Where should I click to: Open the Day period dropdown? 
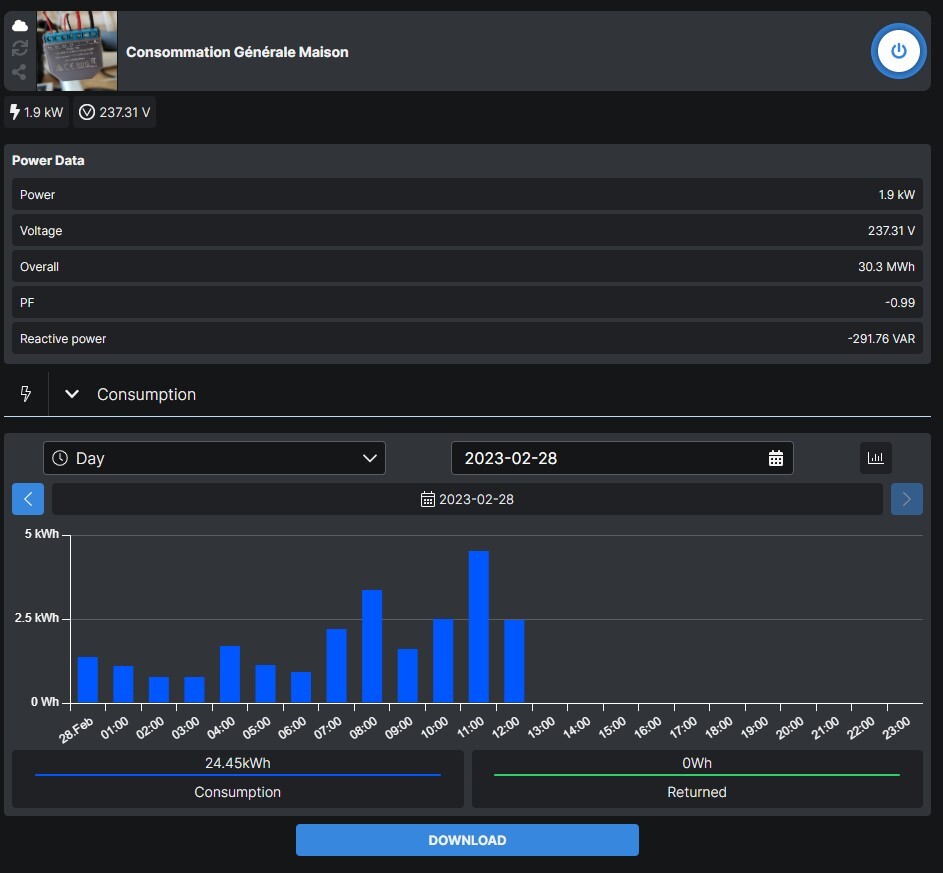pyautogui.click(x=214, y=458)
